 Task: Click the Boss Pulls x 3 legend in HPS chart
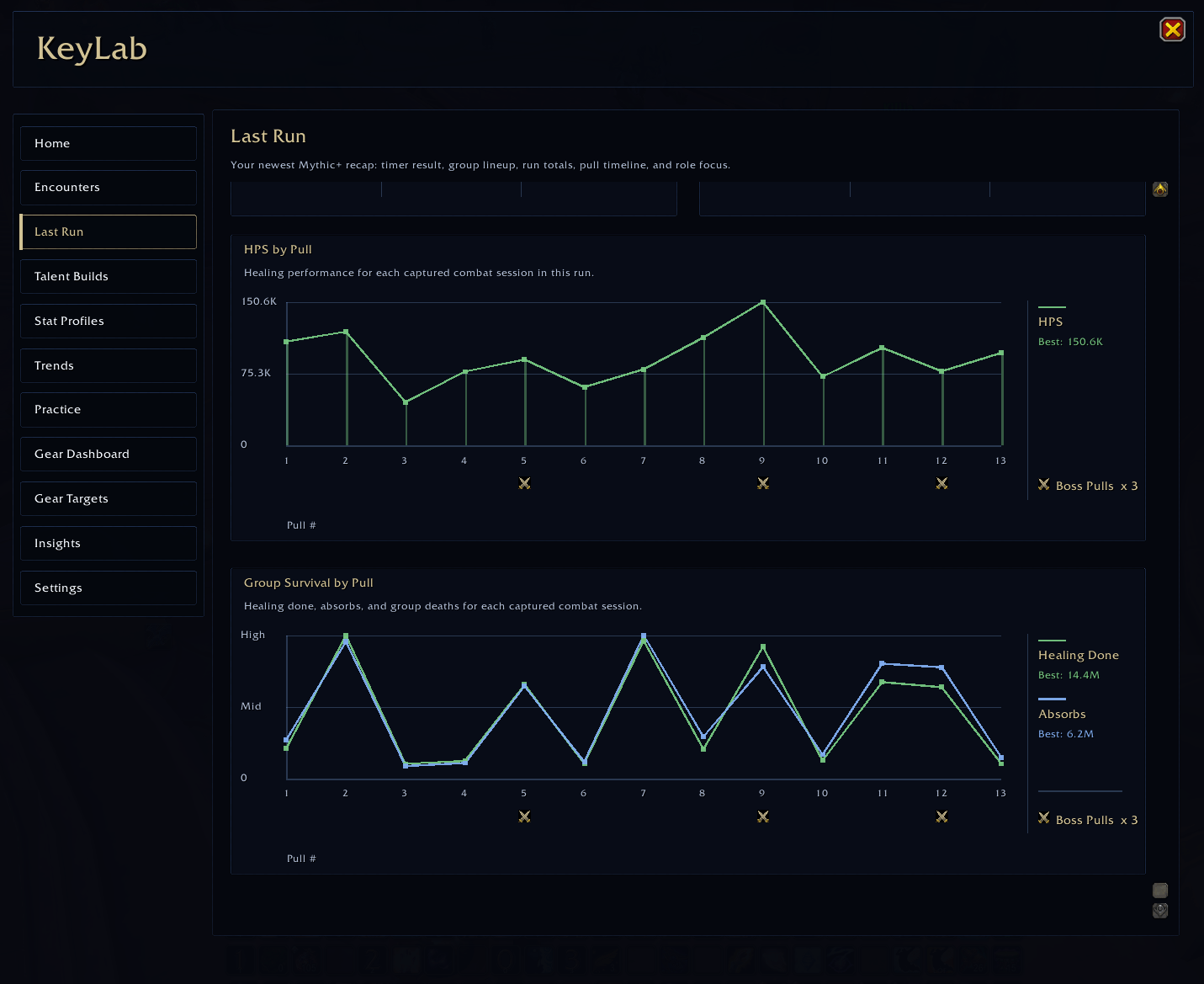click(1088, 486)
